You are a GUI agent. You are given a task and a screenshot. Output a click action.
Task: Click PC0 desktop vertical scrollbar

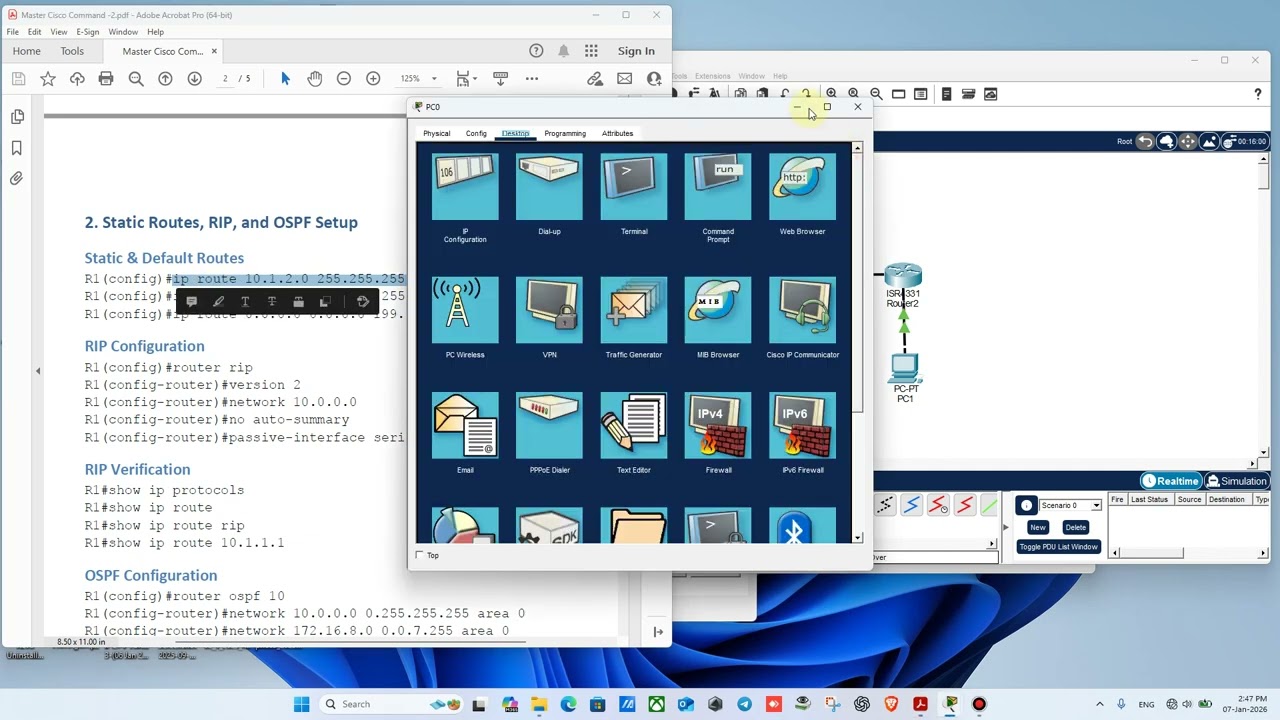[x=857, y=342]
